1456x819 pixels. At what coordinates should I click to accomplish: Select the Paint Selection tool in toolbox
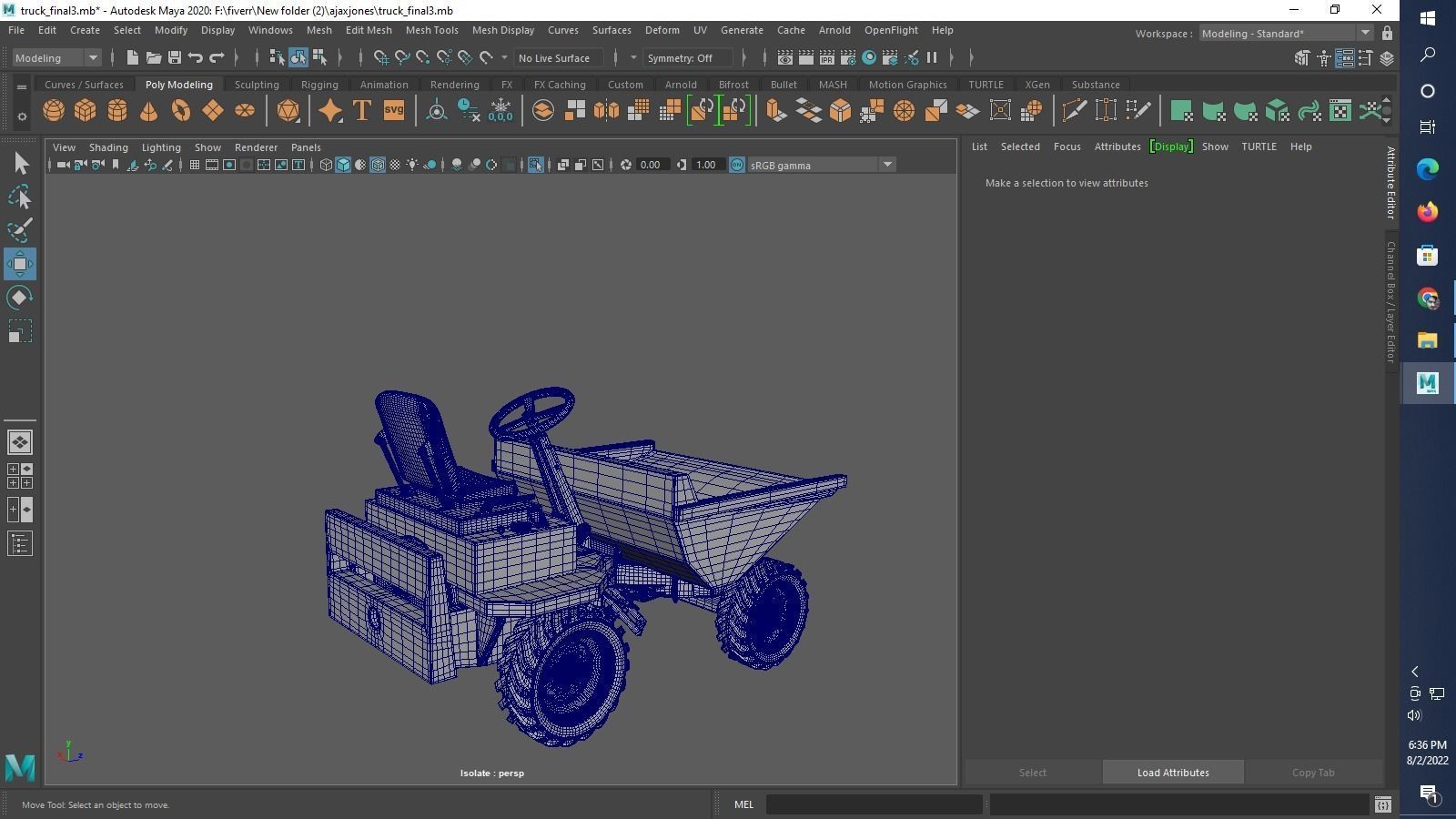click(20, 230)
